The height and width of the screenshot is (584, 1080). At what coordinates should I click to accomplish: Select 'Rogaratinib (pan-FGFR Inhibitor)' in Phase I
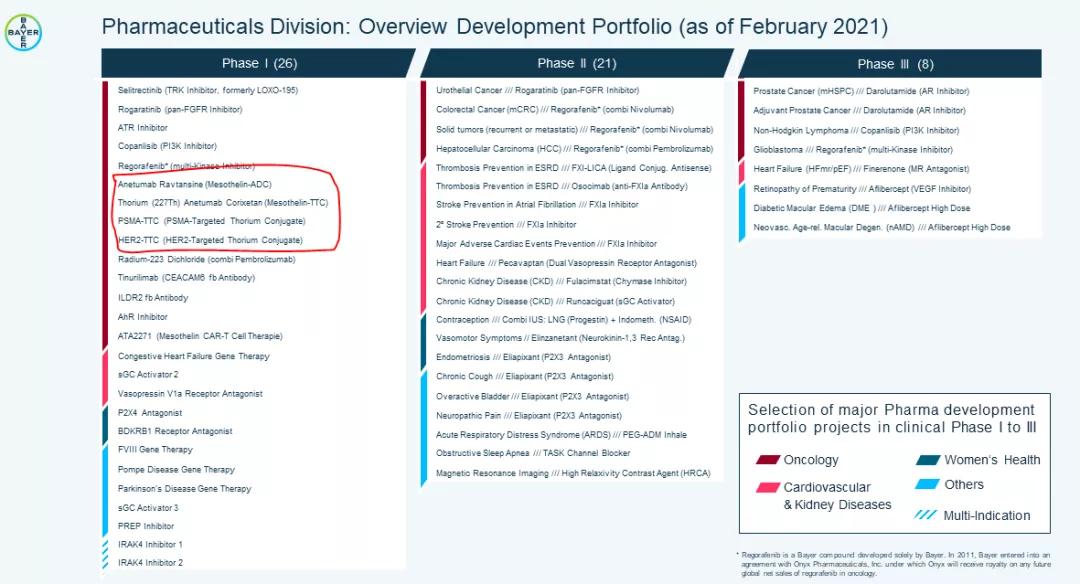tap(180, 109)
